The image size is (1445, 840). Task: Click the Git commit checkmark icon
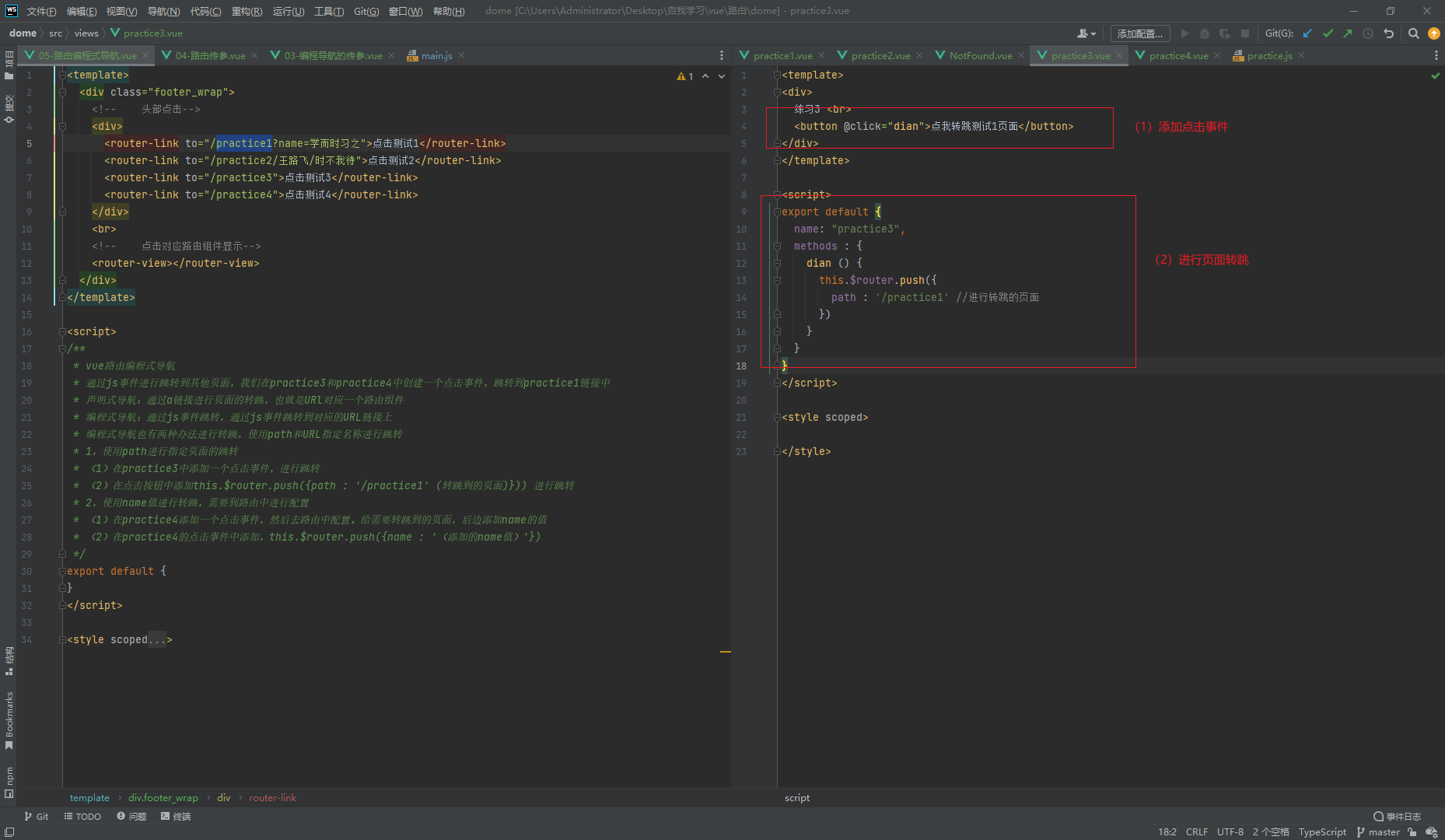click(1328, 33)
